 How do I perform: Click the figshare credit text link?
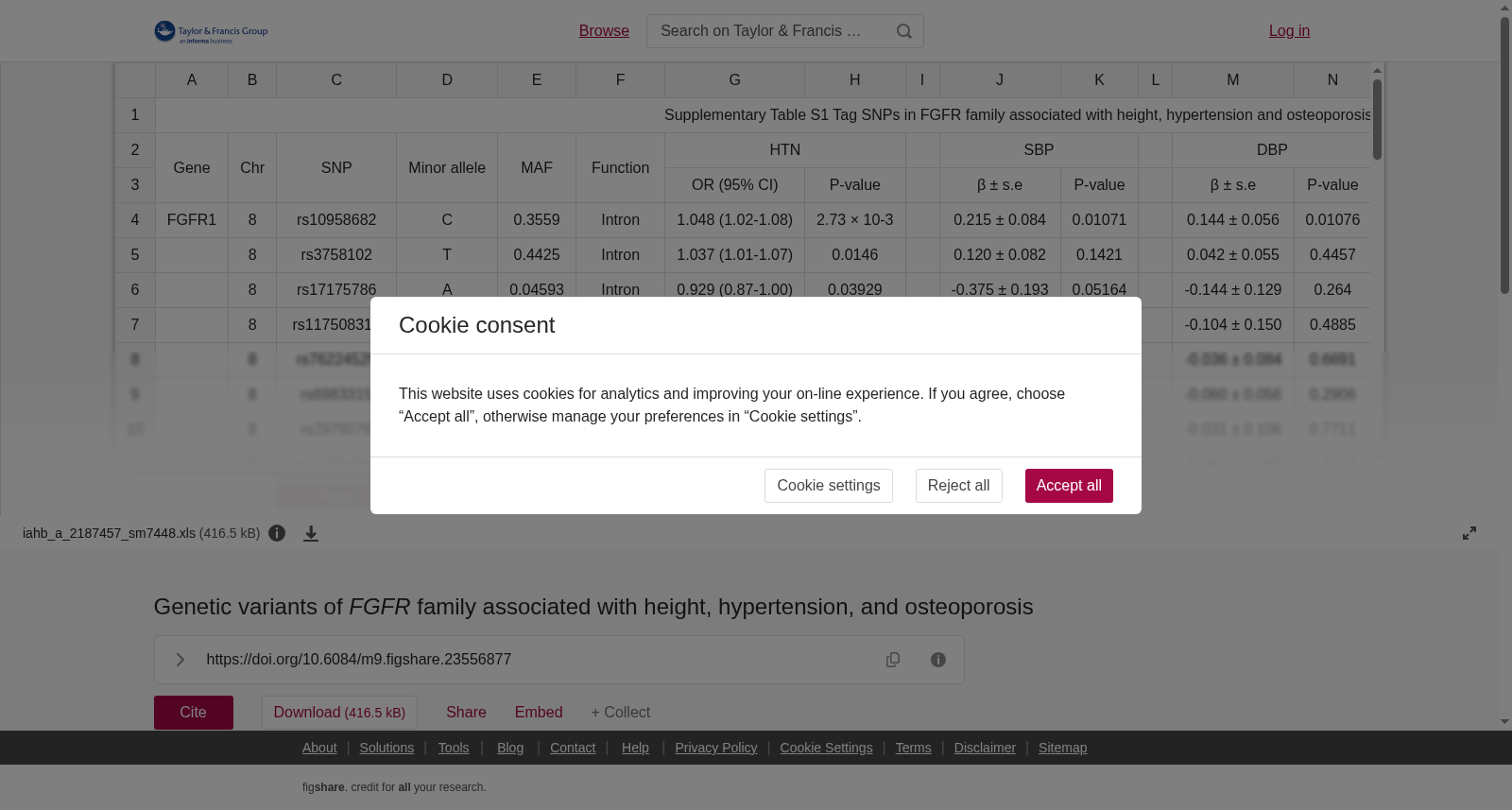tap(394, 787)
